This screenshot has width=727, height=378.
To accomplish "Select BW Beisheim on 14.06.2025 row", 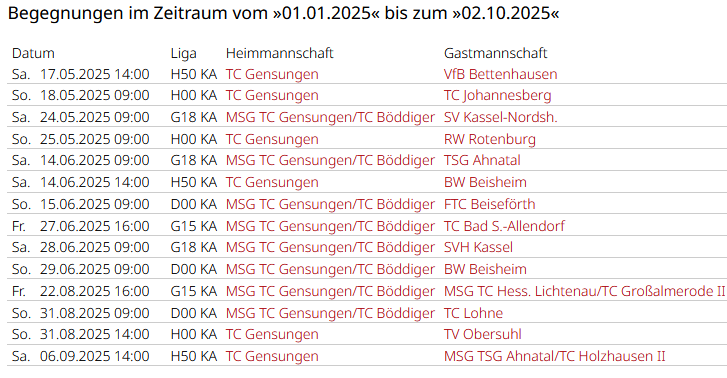I will [x=485, y=182].
